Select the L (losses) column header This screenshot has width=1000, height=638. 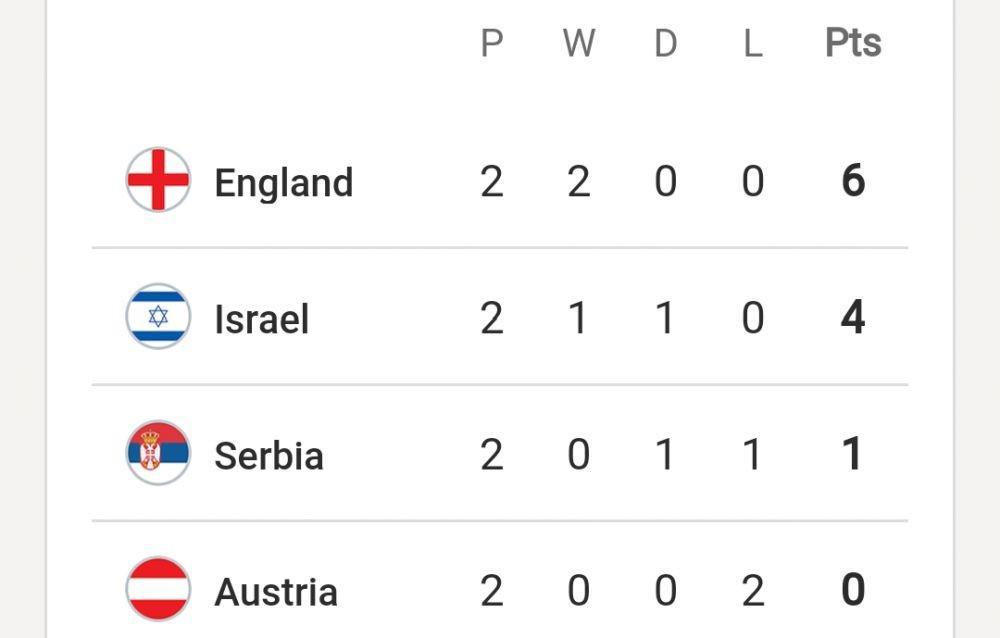pyautogui.click(x=753, y=43)
